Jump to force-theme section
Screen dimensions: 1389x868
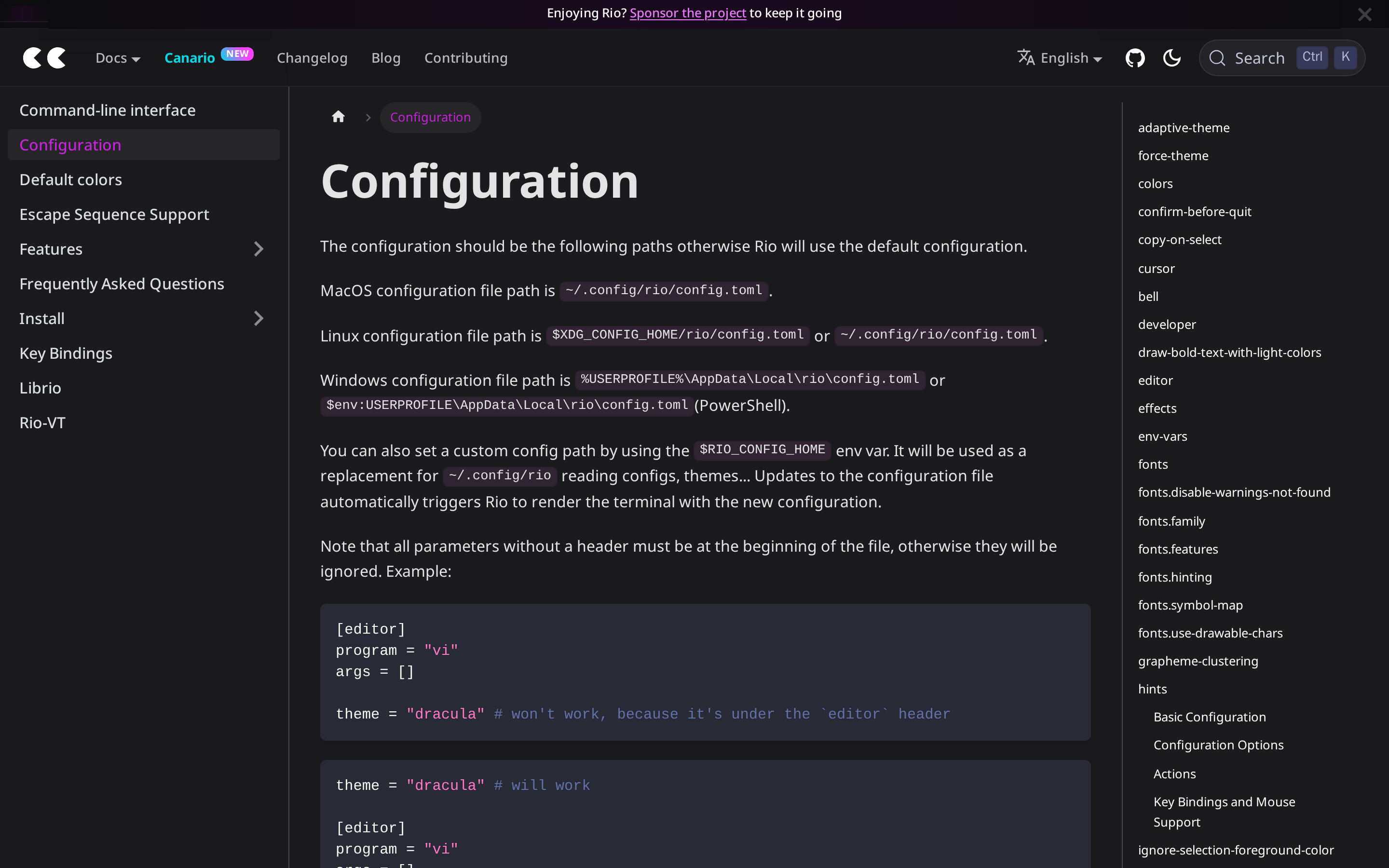(1173, 156)
